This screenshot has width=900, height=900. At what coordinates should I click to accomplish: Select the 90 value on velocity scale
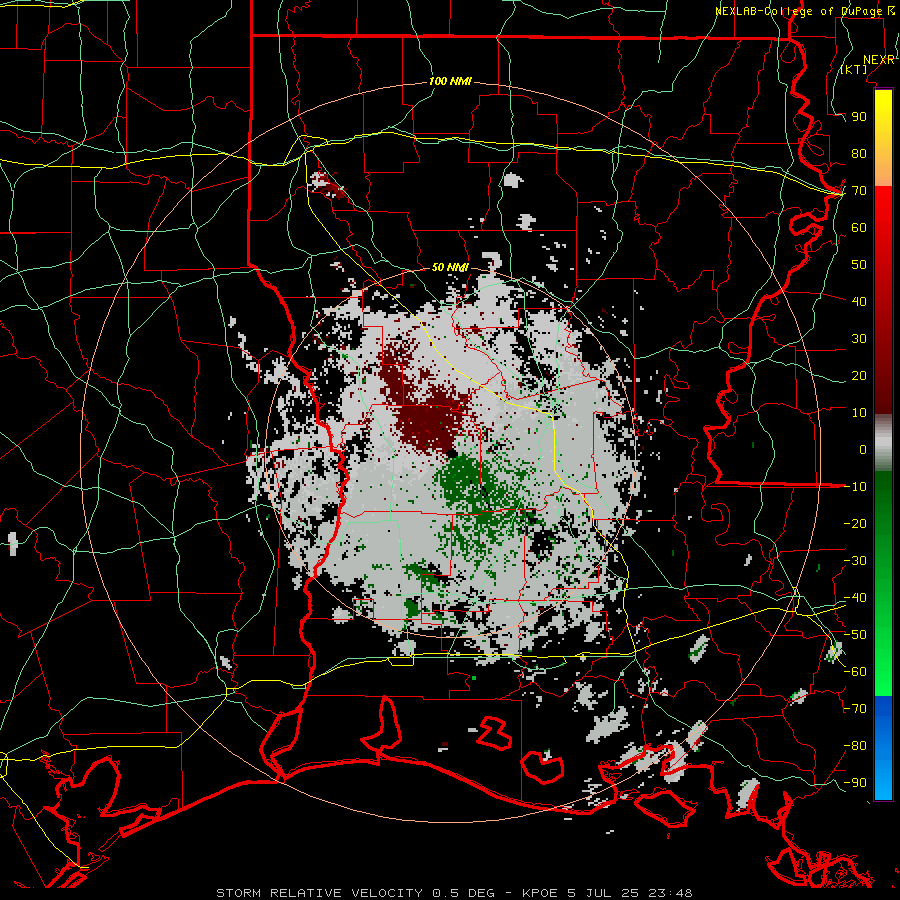pos(859,117)
